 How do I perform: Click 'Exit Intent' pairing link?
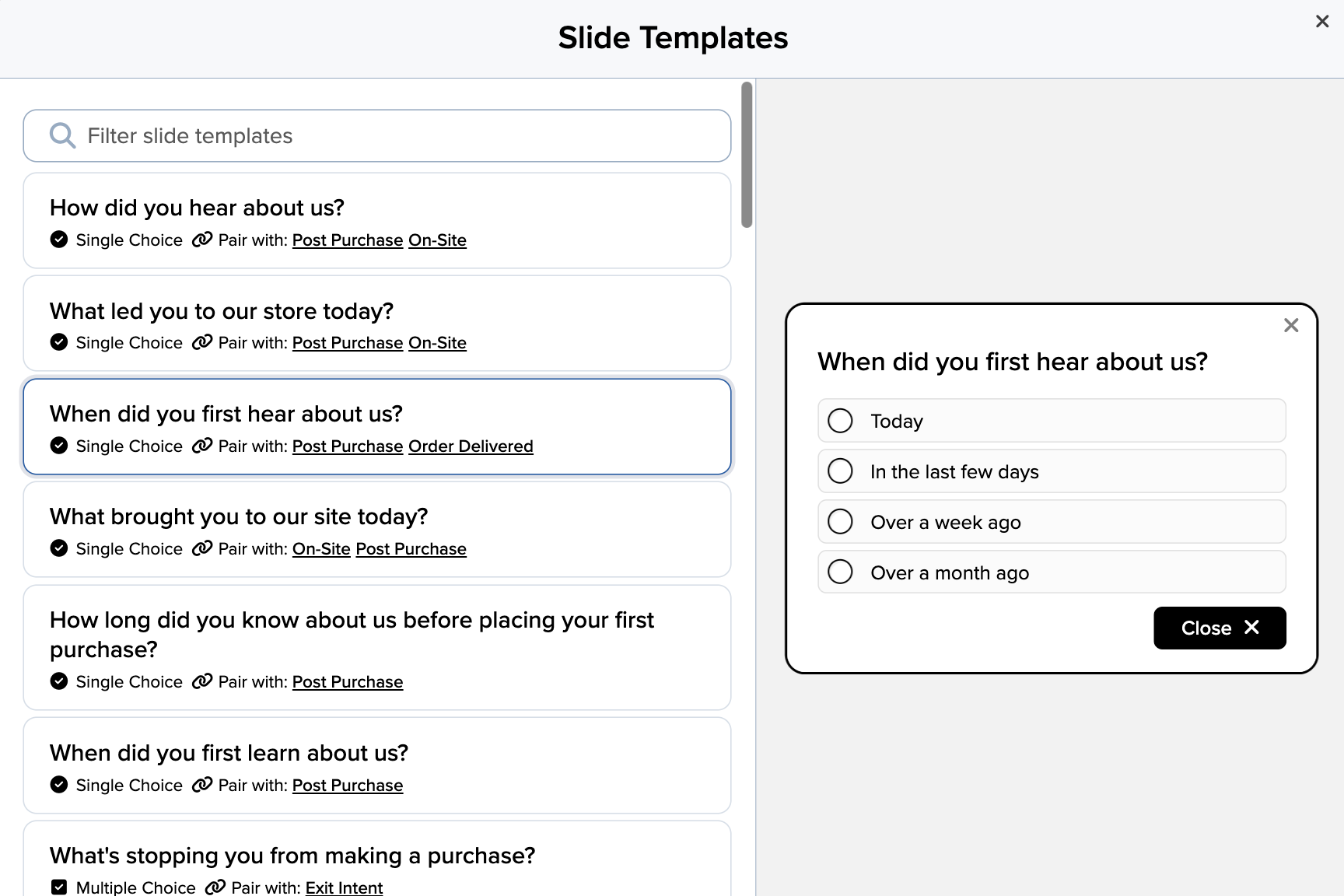point(344,887)
